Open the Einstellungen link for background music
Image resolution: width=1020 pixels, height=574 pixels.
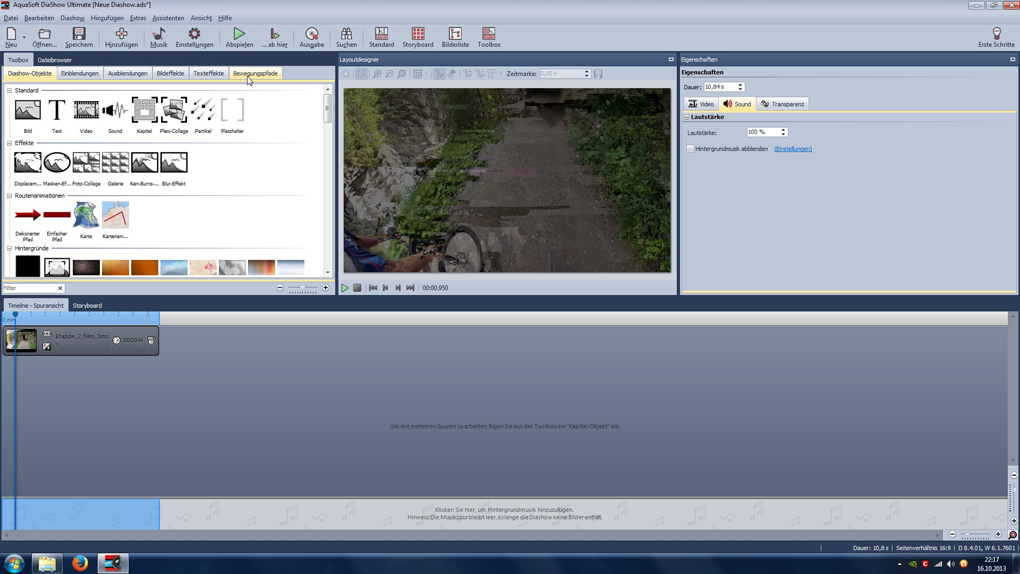coord(793,149)
